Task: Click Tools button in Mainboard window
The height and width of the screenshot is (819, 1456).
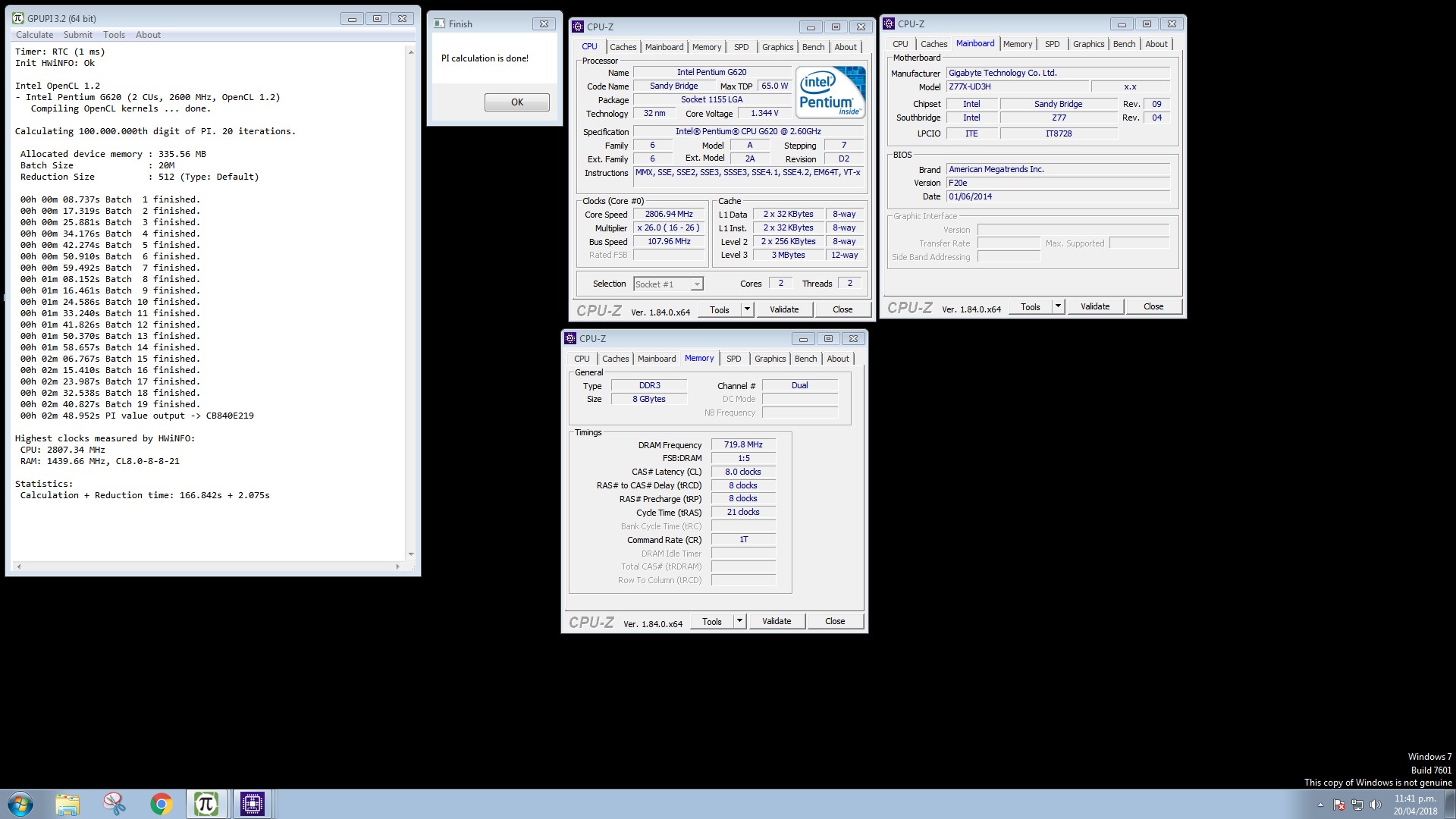Action: [1031, 306]
